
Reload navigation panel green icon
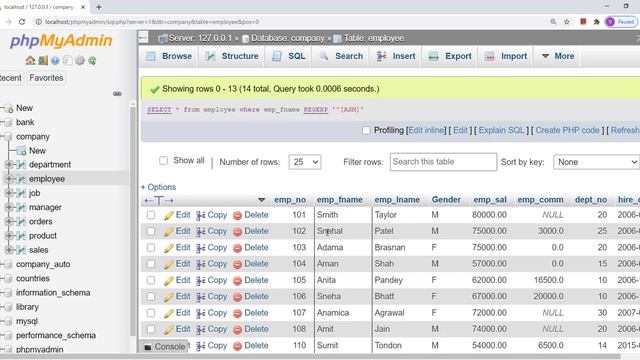pos(92,61)
